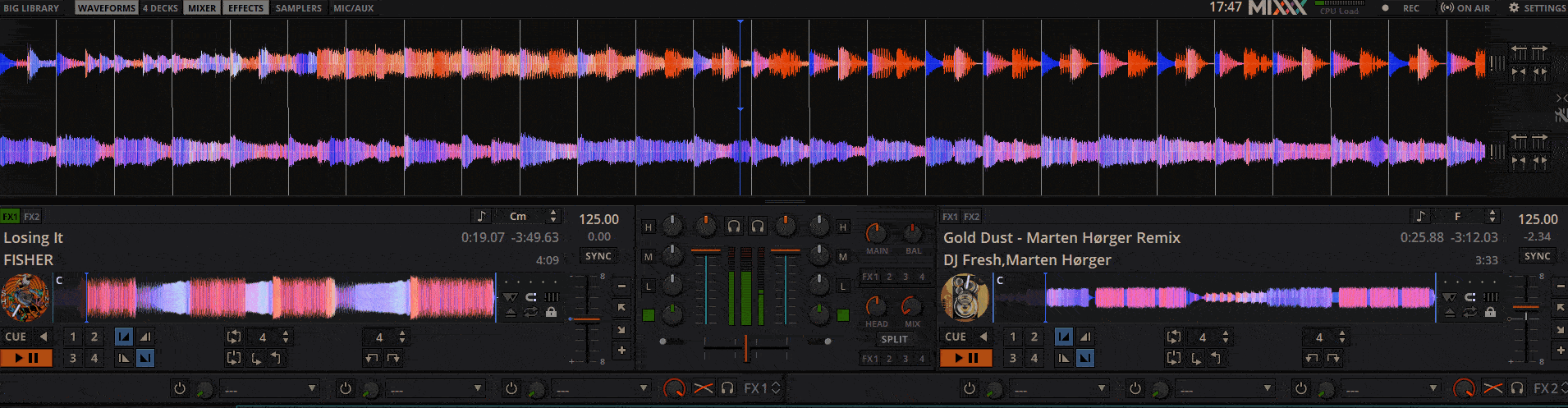Click the right deck pitch rate slider

coord(1525,308)
